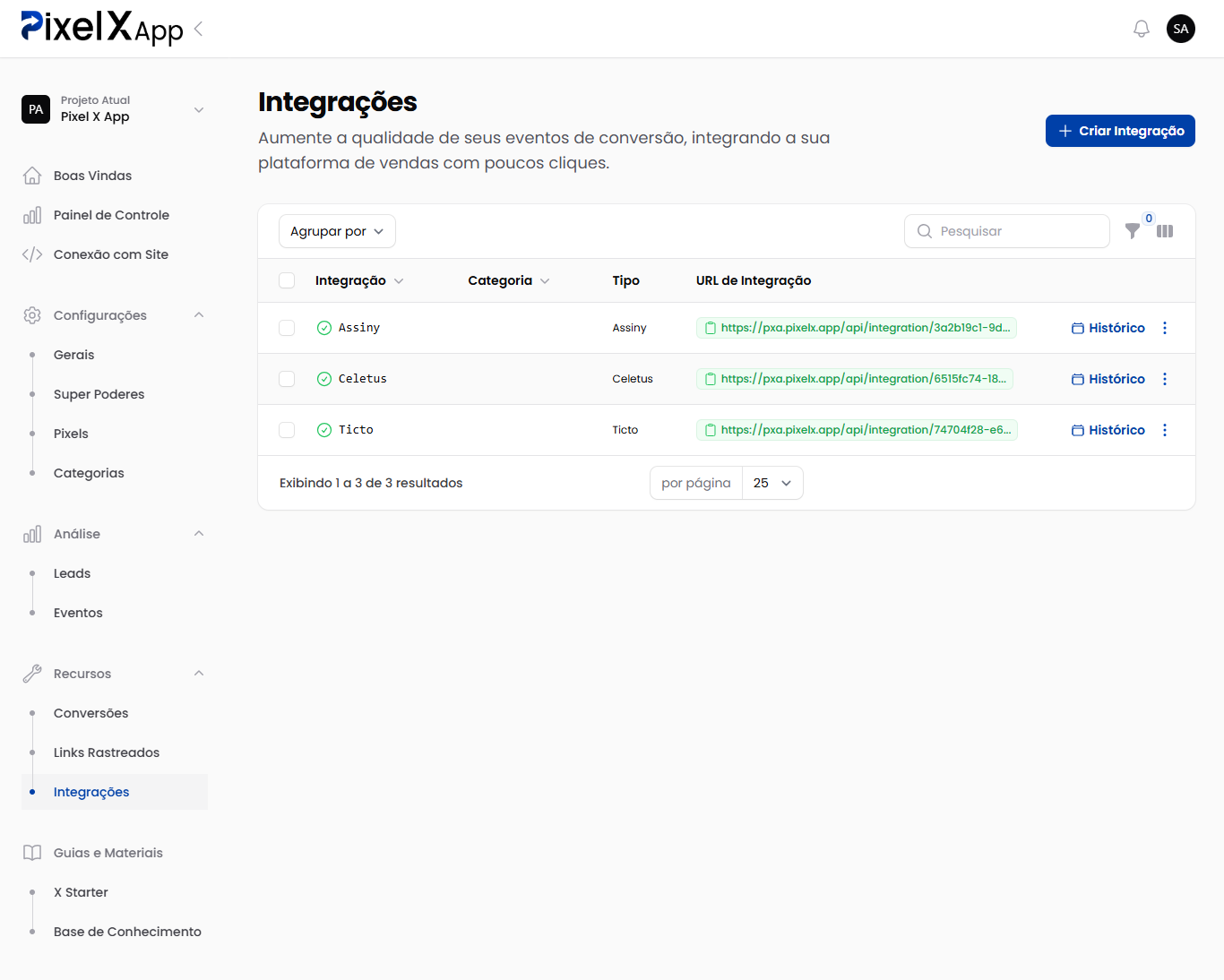Open Histórico for the Celetus integration
The image size is (1224, 980).
[x=1108, y=379]
